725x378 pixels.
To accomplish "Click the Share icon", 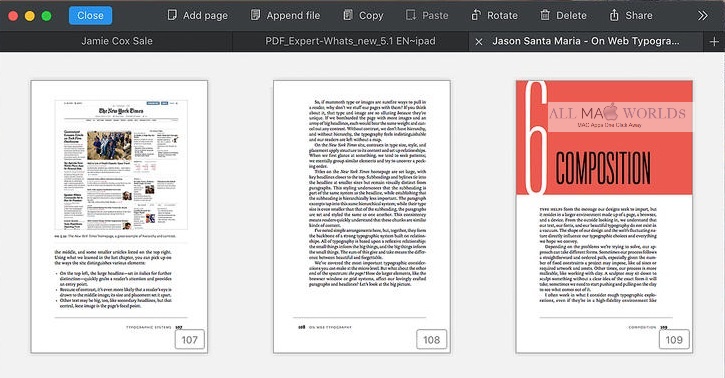I will [614, 15].
